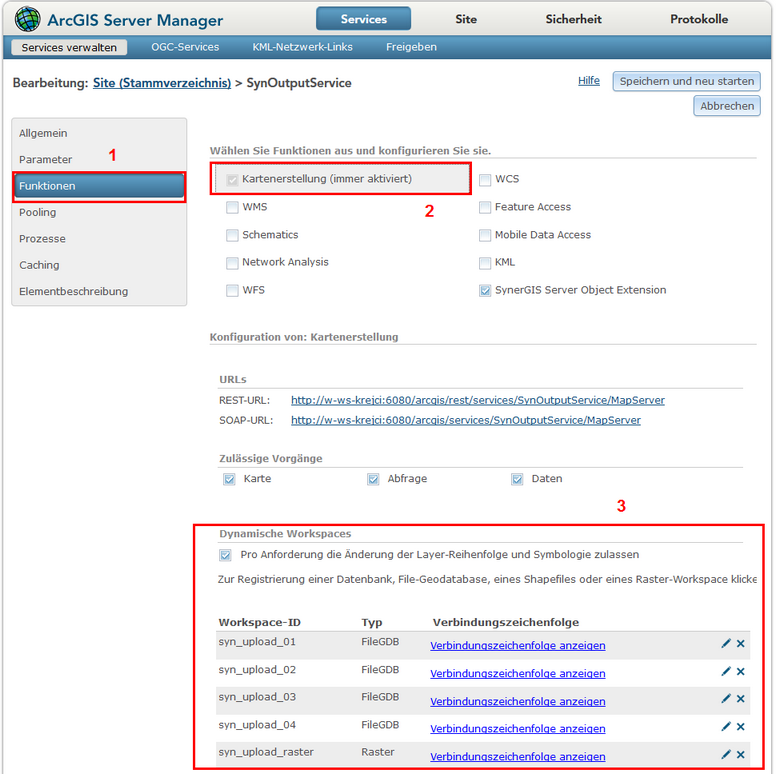Open the REST-URL MapServer link
The height and width of the screenshot is (774, 776).
coord(478,400)
